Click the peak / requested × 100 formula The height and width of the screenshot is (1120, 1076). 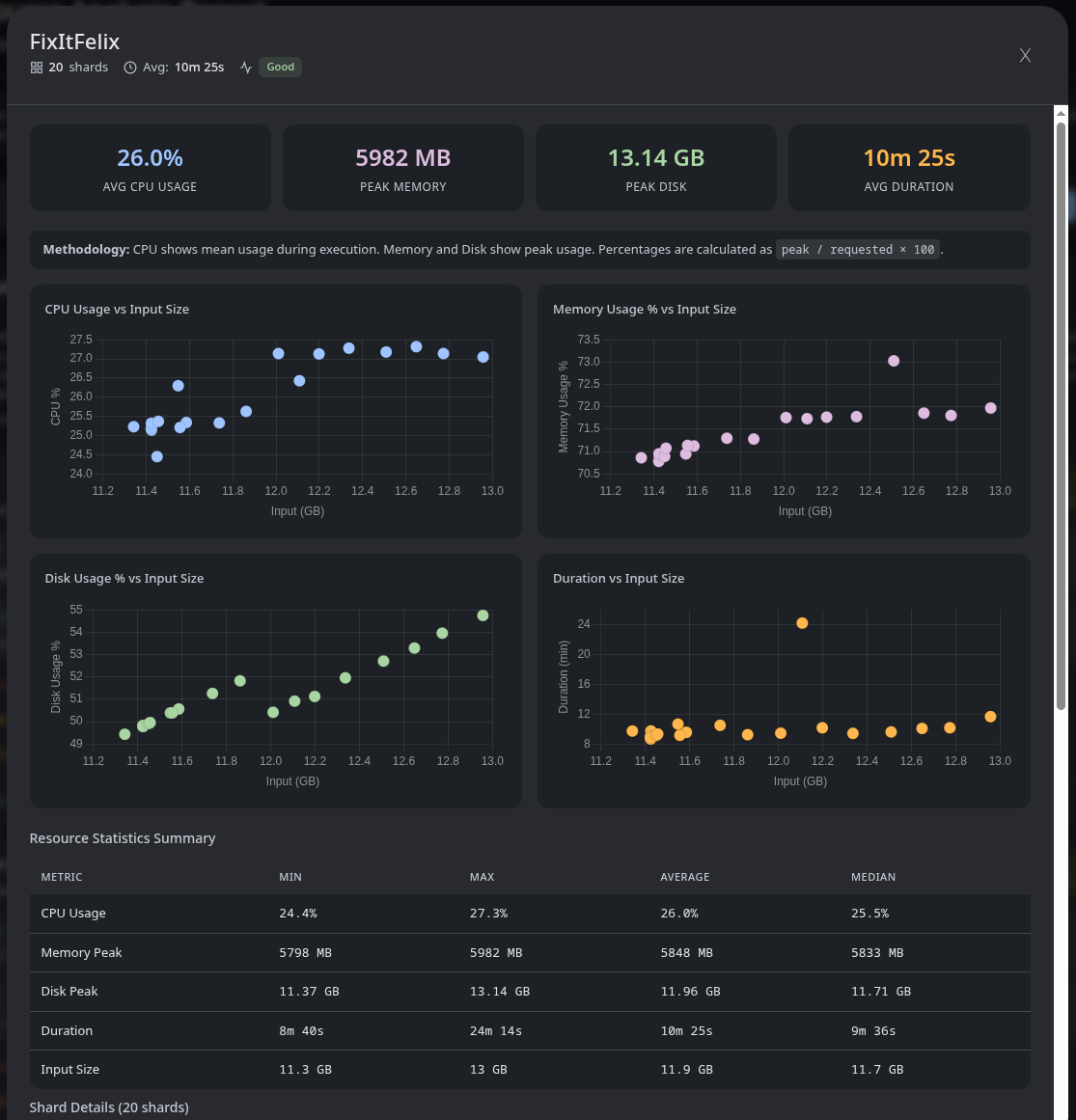tap(858, 250)
